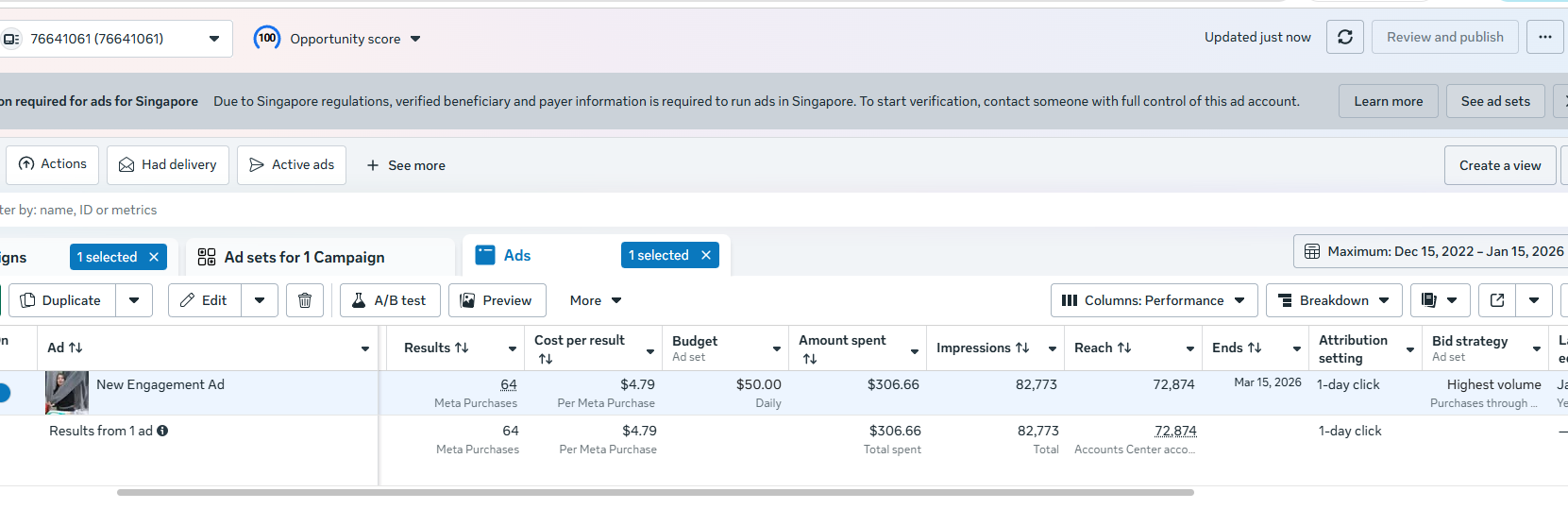Toggle the New Engagement Ad on/off switch

(4, 393)
